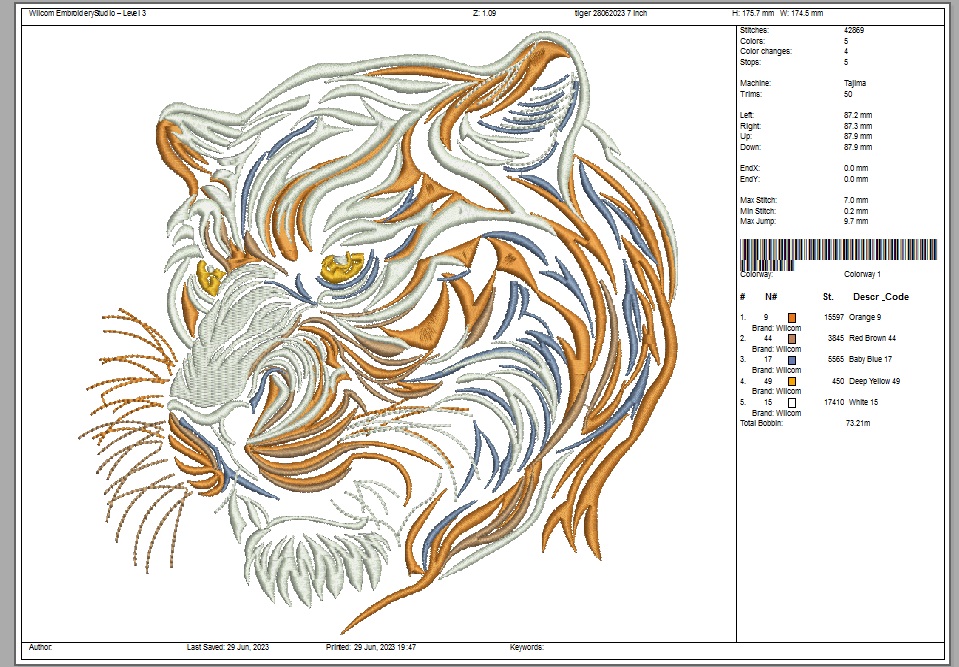The width and height of the screenshot is (959, 667).
Task: Click the Author field in footer
Action: (41, 648)
